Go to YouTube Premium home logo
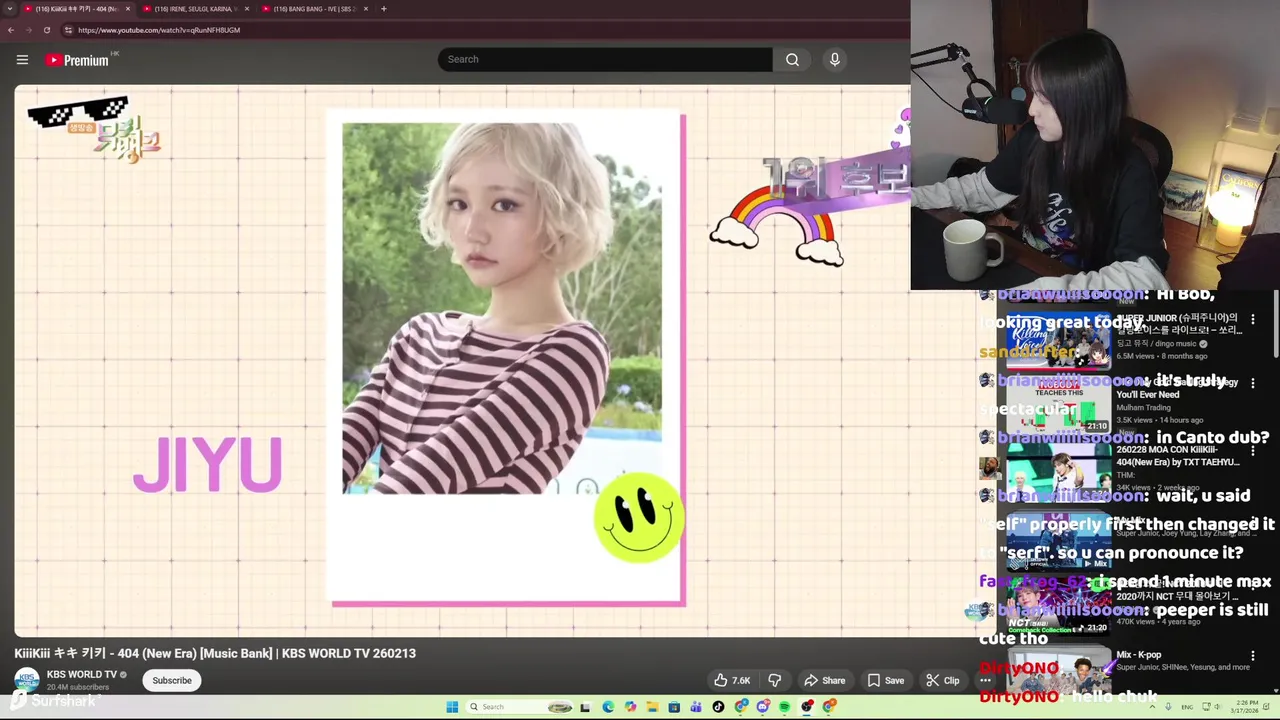This screenshot has width=1280, height=720. (77, 60)
